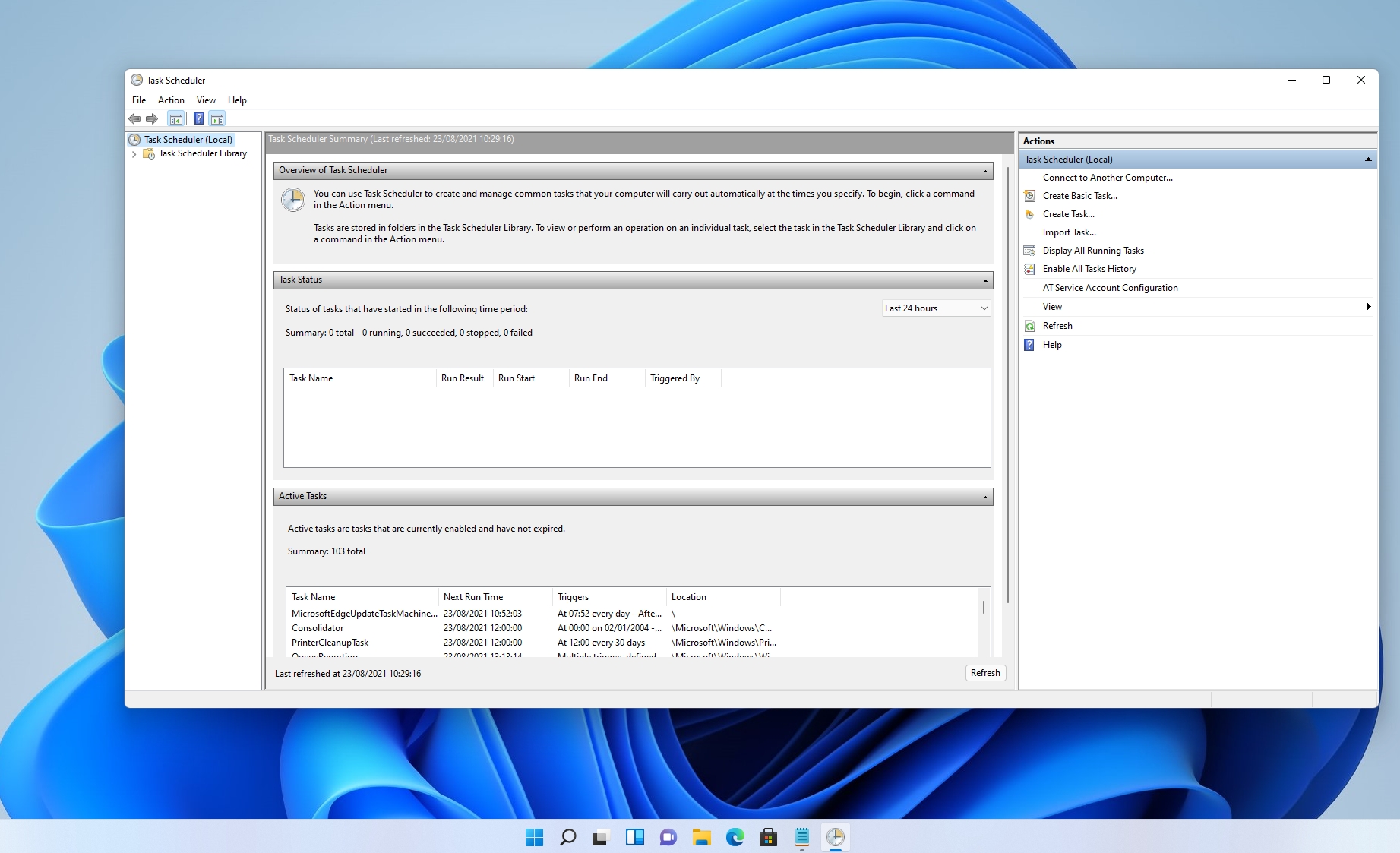Viewport: 1400px width, 853px height.
Task: Click Enable All Tasks History icon
Action: (1029, 269)
